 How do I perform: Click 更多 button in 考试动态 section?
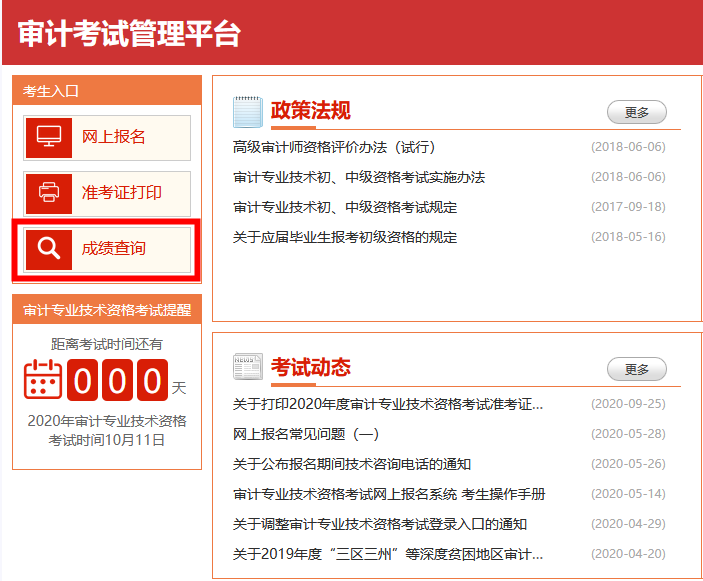pos(636,369)
